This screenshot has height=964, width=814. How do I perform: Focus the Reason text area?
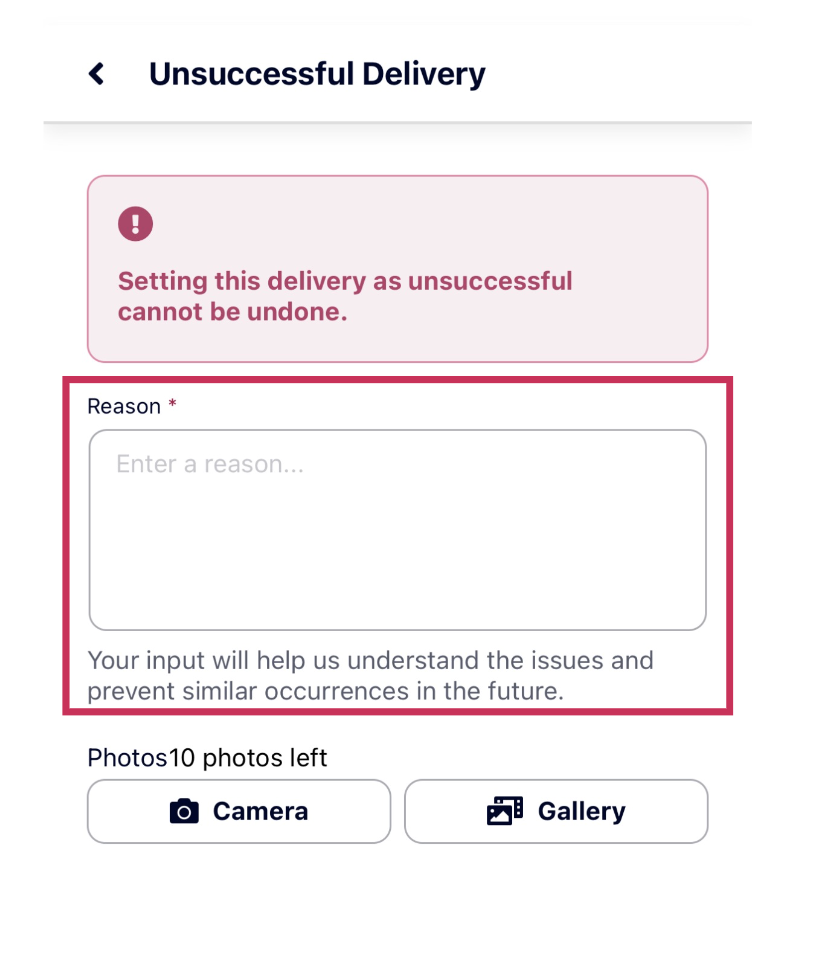coord(398,530)
